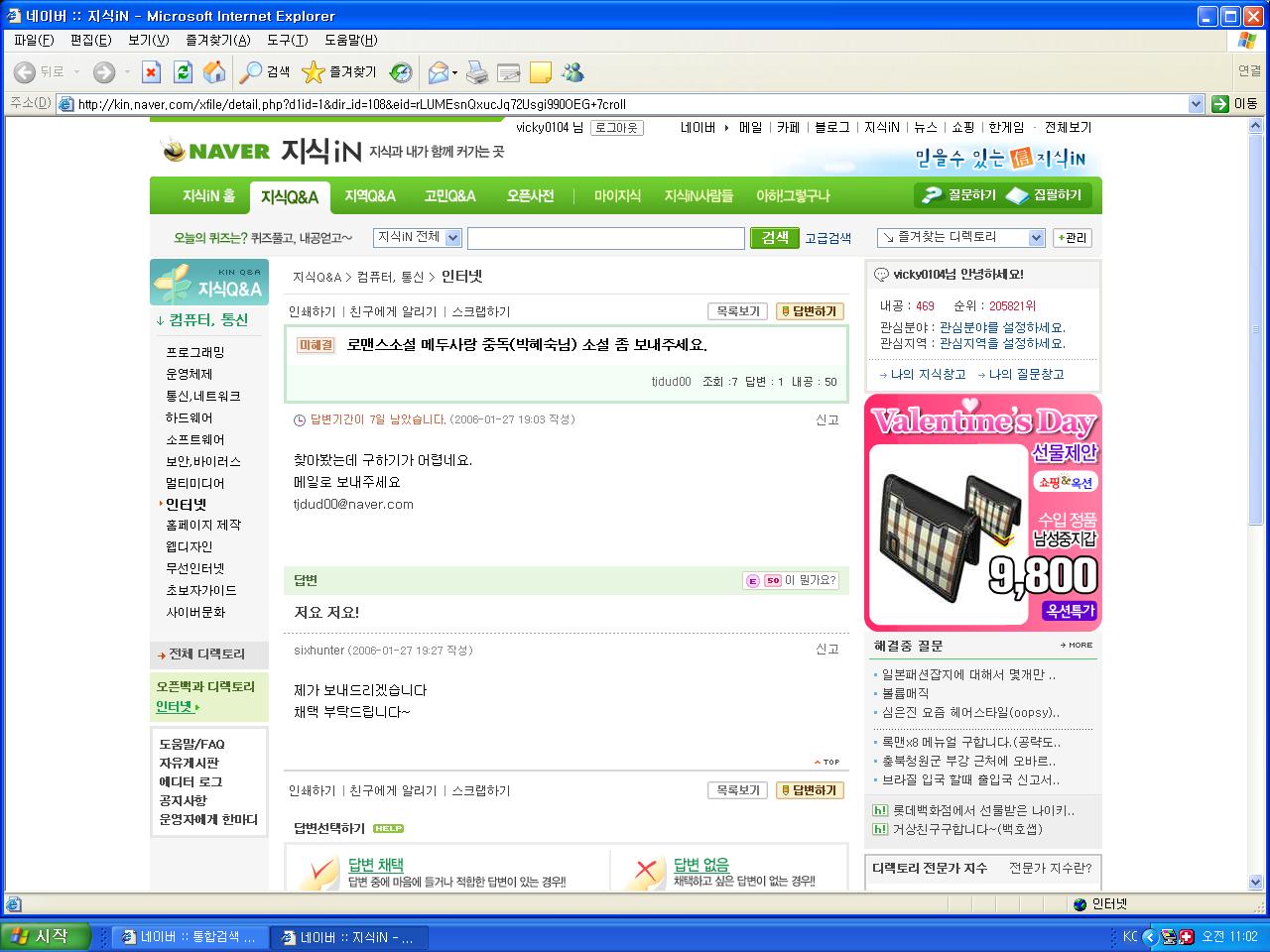Screen dimensions: 1270x952
Task: Open the 고급검색 link
Action: [x=827, y=238]
